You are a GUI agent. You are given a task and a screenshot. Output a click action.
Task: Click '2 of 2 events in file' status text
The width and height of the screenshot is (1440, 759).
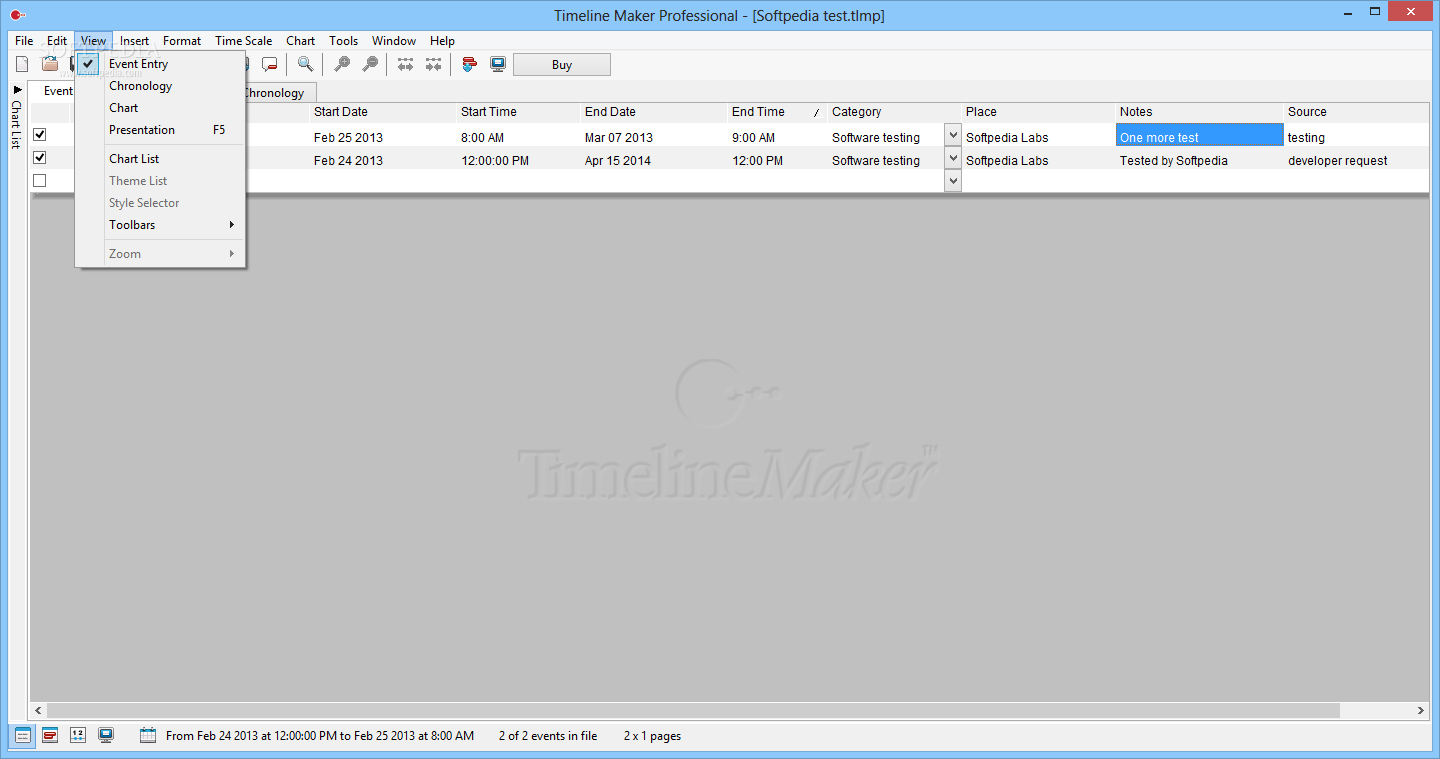548,736
